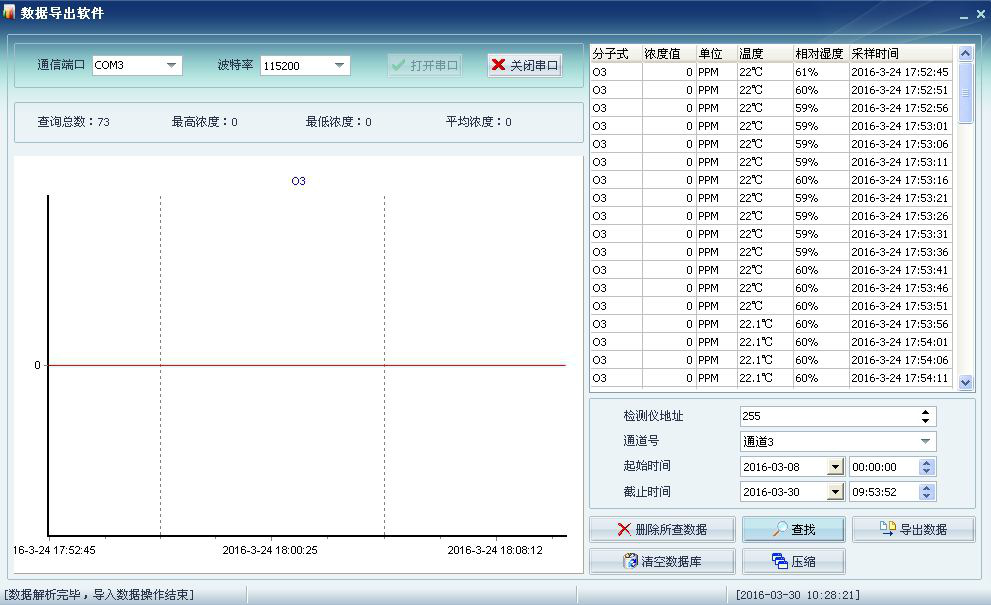Screen dimensions: 991x605
Task: Decrease start time 00:00:00 with spinner down
Action: (927, 472)
